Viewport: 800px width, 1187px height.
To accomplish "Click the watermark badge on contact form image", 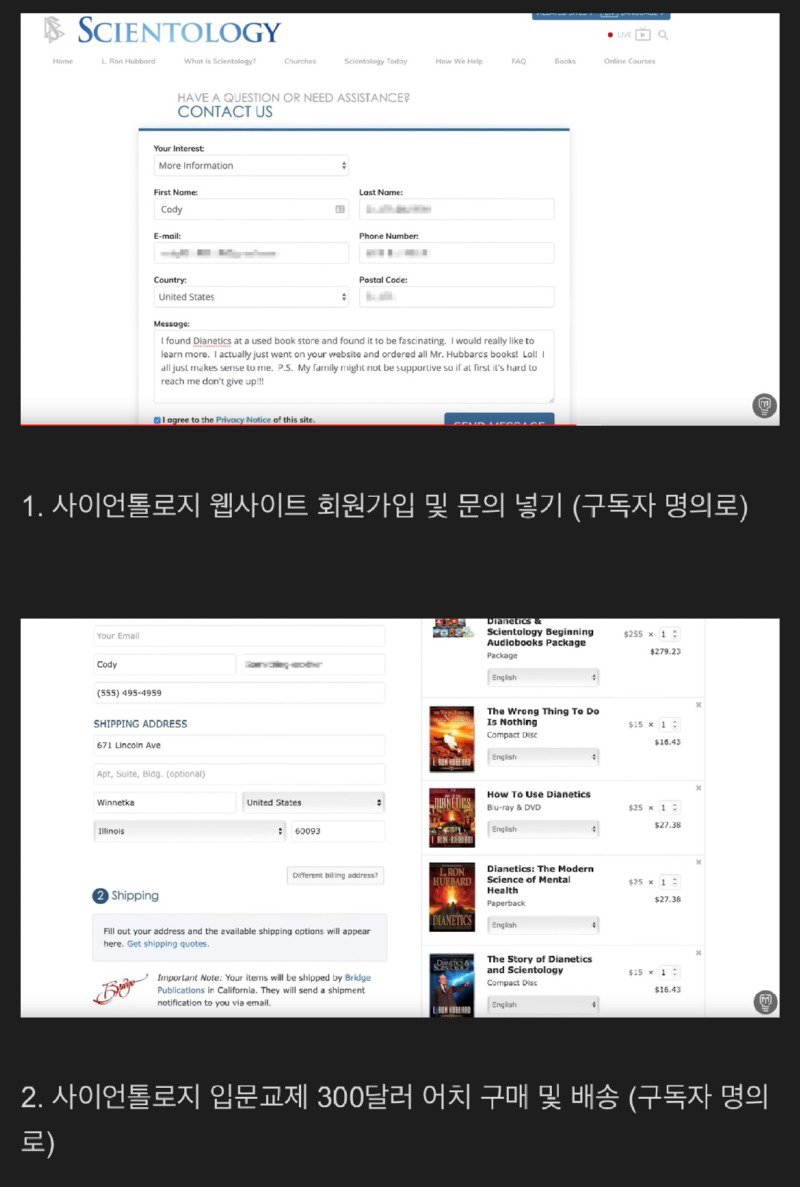I will tap(764, 405).
